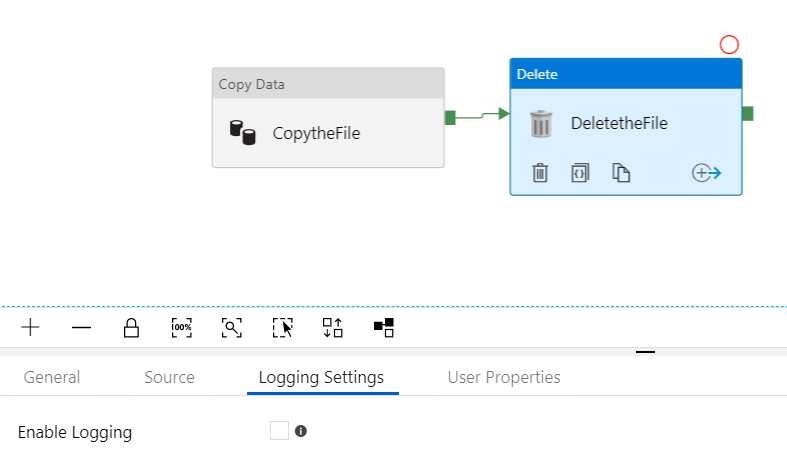Image resolution: width=787 pixels, height=458 pixels.
Task: Enable multi-select lasso cursor icon
Action: (283, 328)
